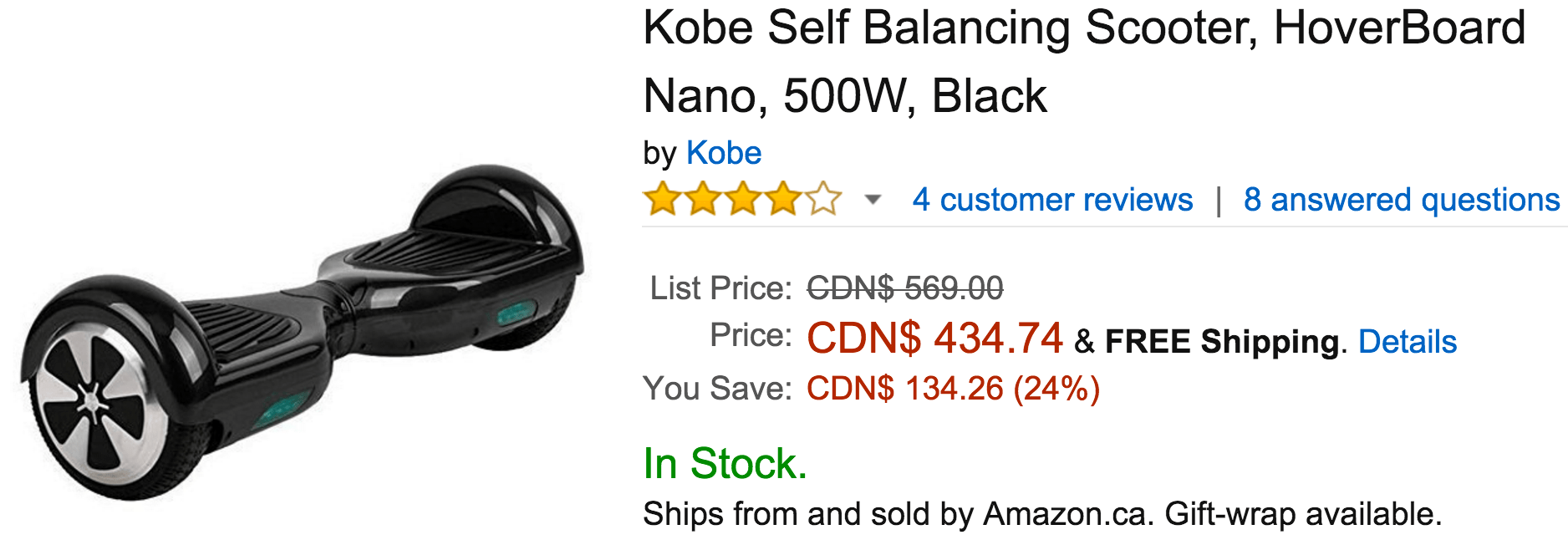Click the shipping Details link
The height and width of the screenshot is (545, 1568).
(1407, 342)
